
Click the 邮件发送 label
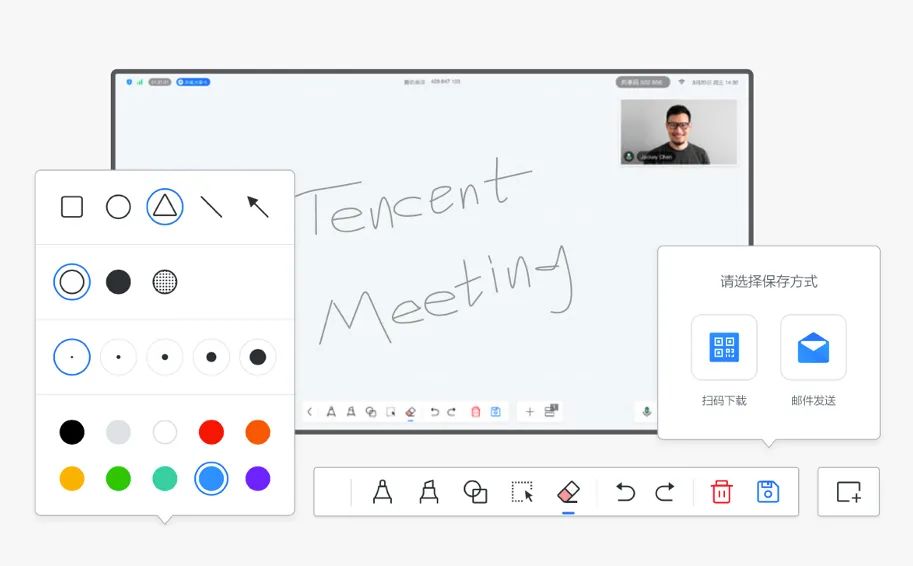pyautogui.click(x=813, y=401)
